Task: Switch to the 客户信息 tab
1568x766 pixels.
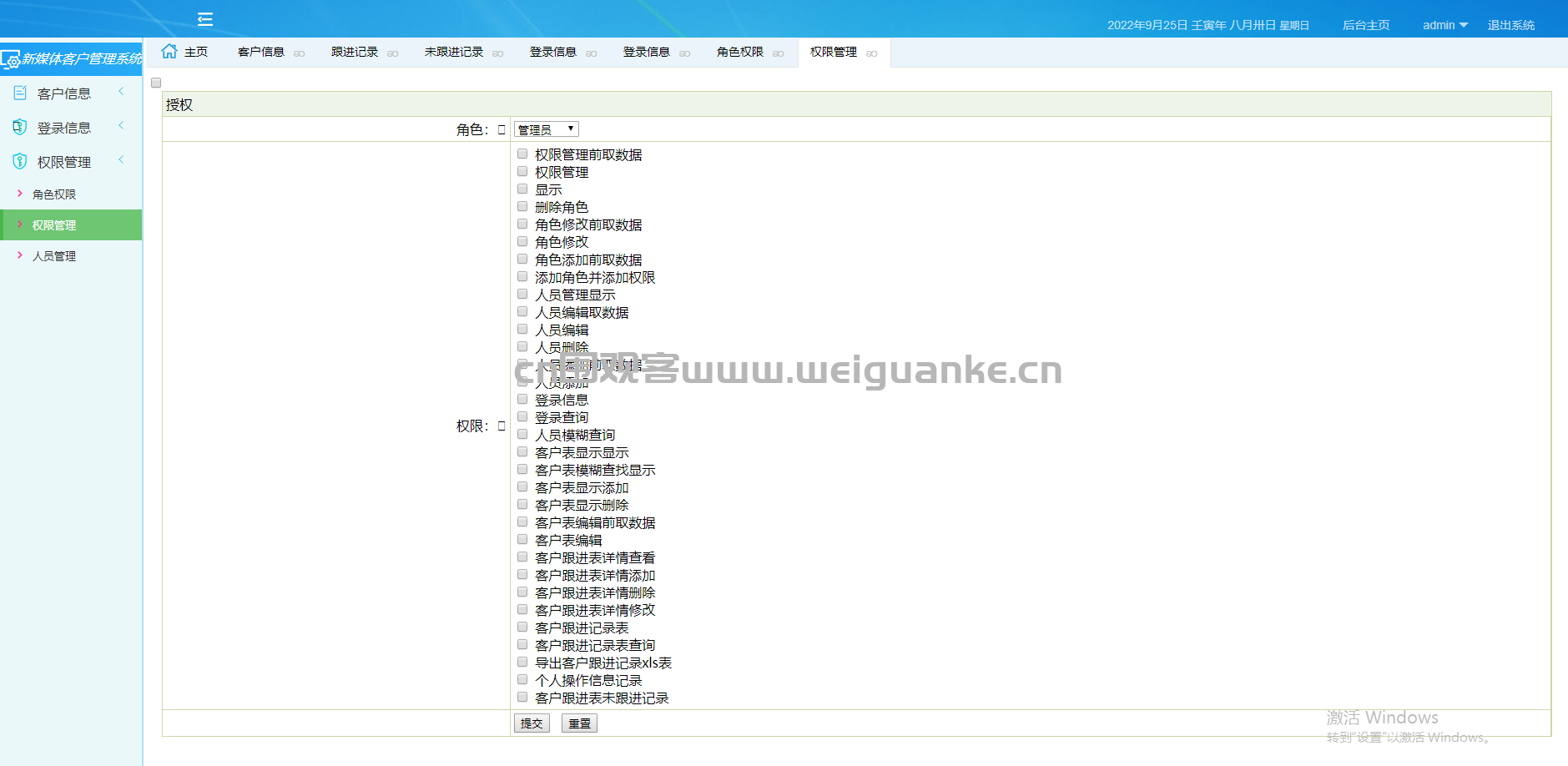Action: click(261, 52)
